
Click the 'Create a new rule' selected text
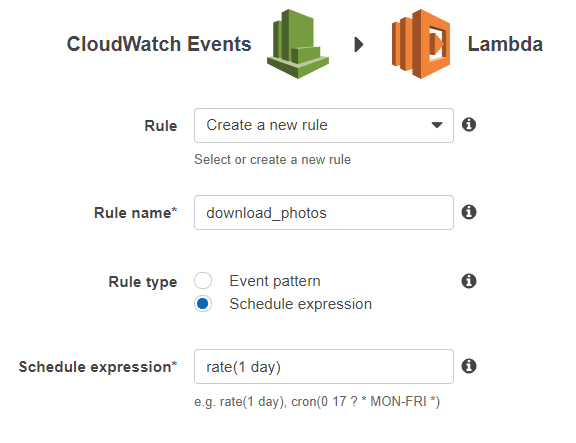pyautogui.click(x=267, y=125)
